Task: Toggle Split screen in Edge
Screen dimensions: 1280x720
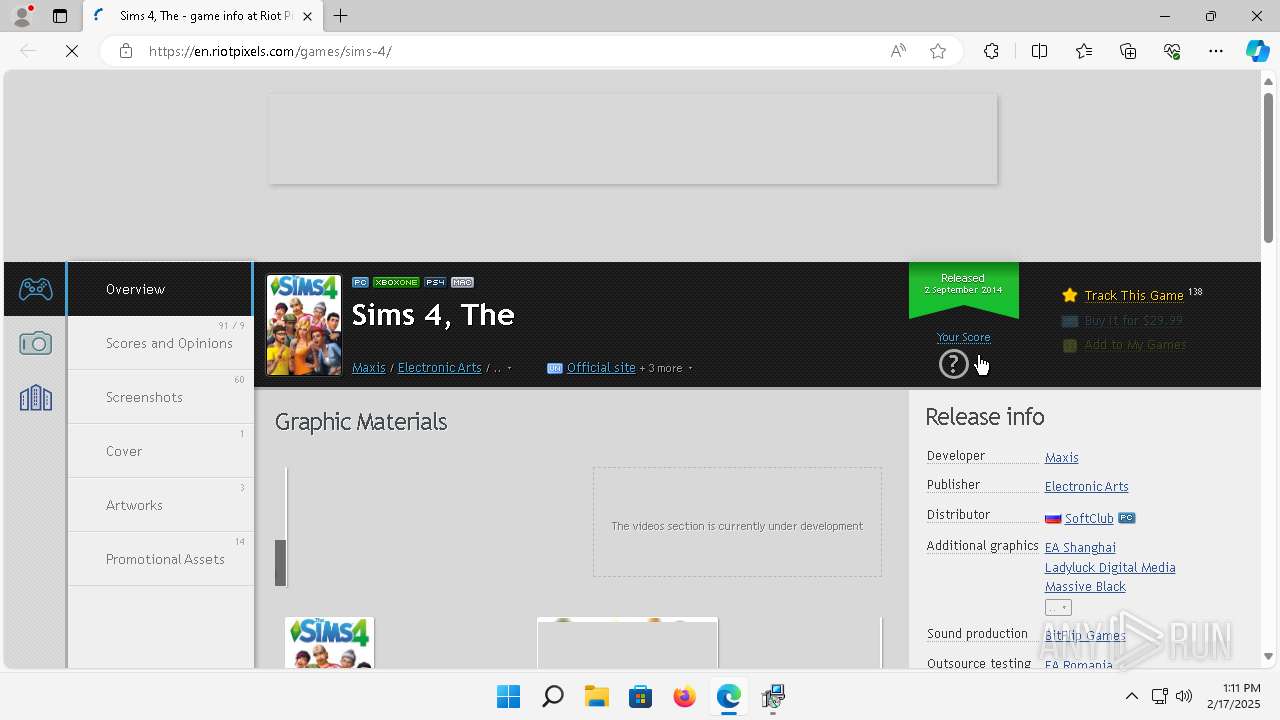Action: [1039, 51]
